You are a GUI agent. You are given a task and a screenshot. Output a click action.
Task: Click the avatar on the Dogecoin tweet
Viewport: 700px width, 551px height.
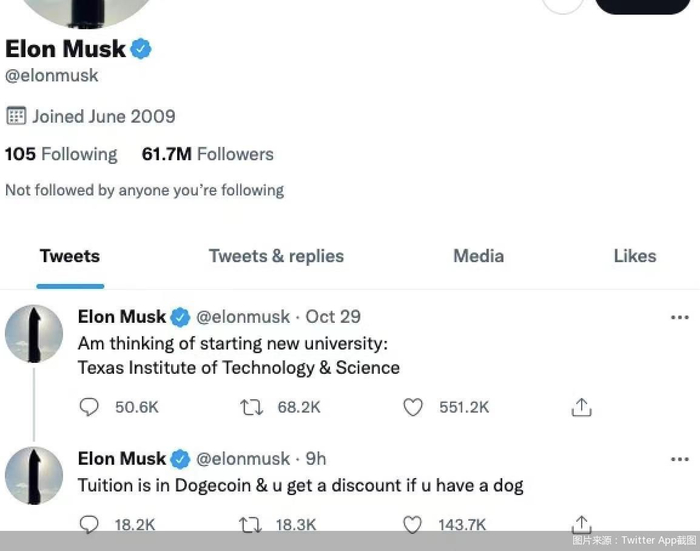click(34, 476)
